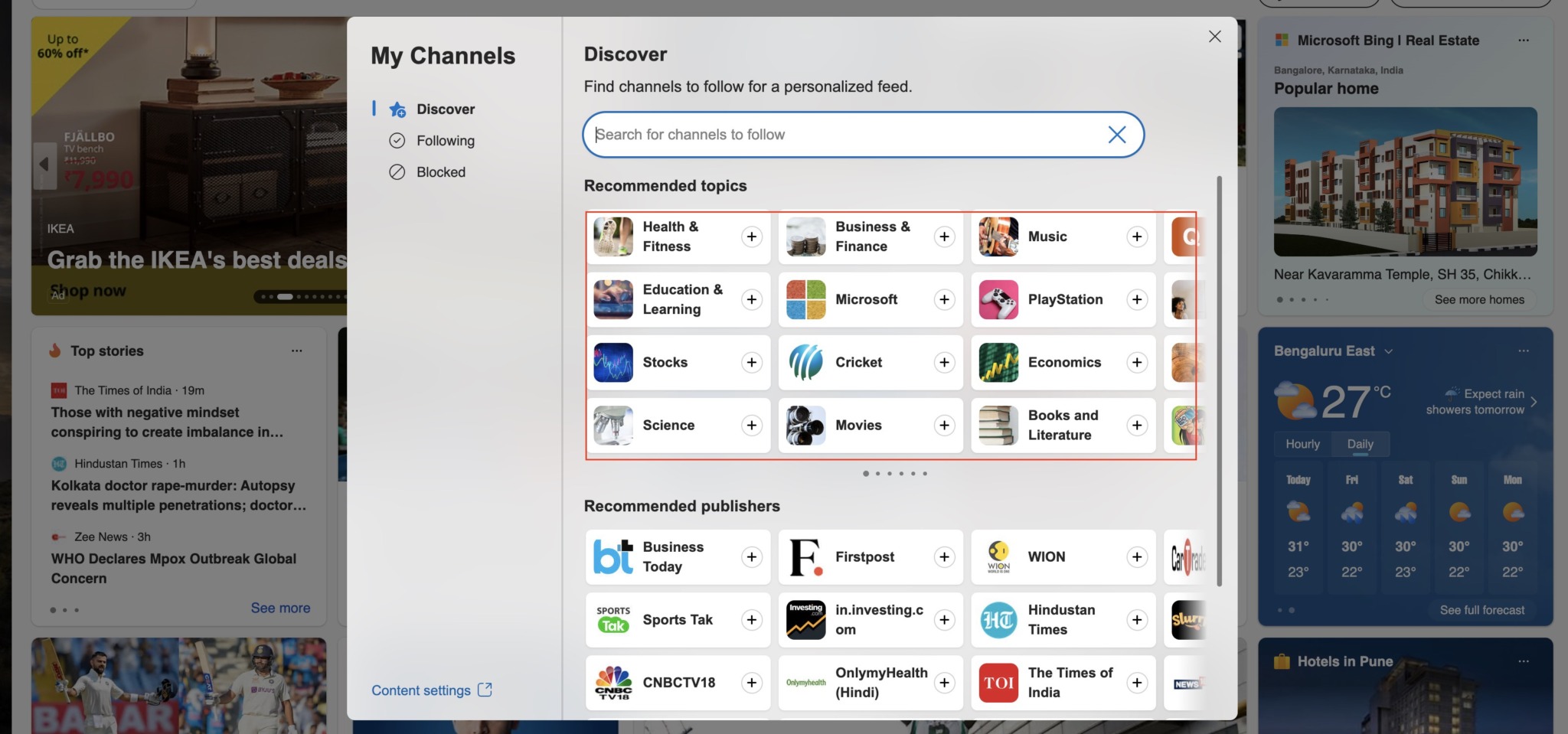
Task: Clear search field with X icon
Action: click(1116, 135)
